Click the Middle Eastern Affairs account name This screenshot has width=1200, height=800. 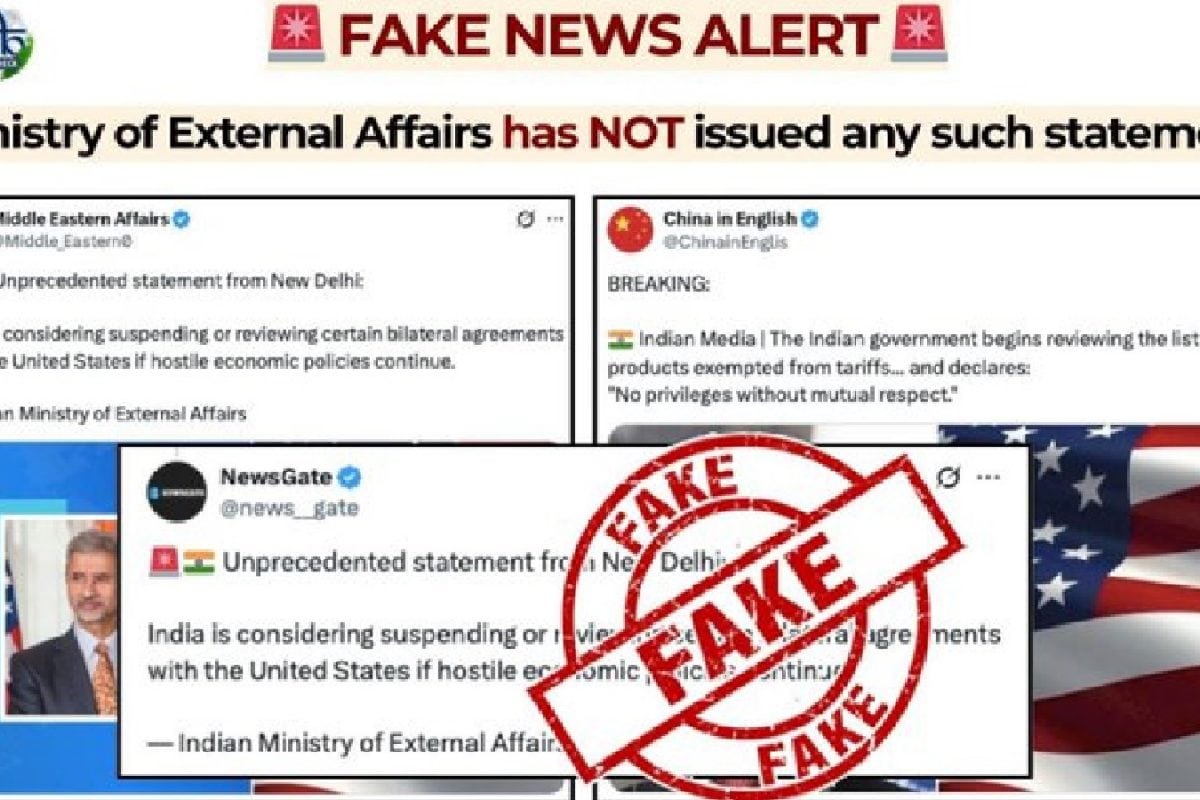click(82, 219)
